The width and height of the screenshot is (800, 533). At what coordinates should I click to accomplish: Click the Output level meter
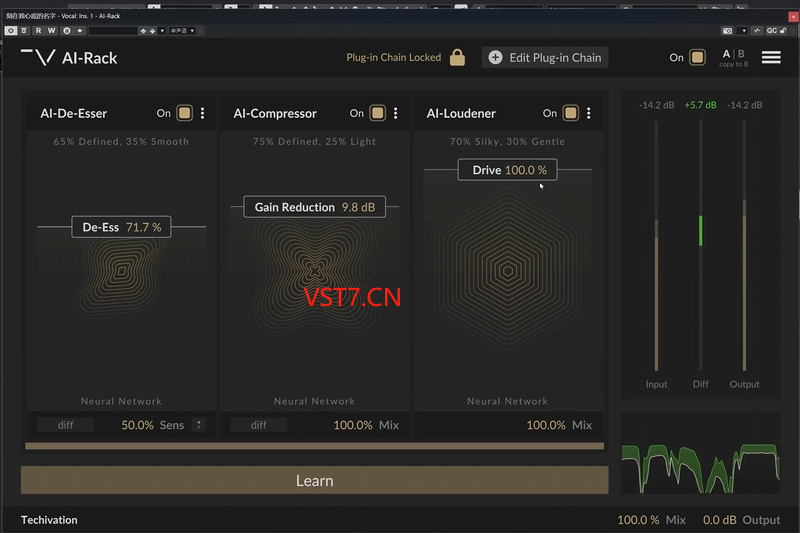[744, 245]
